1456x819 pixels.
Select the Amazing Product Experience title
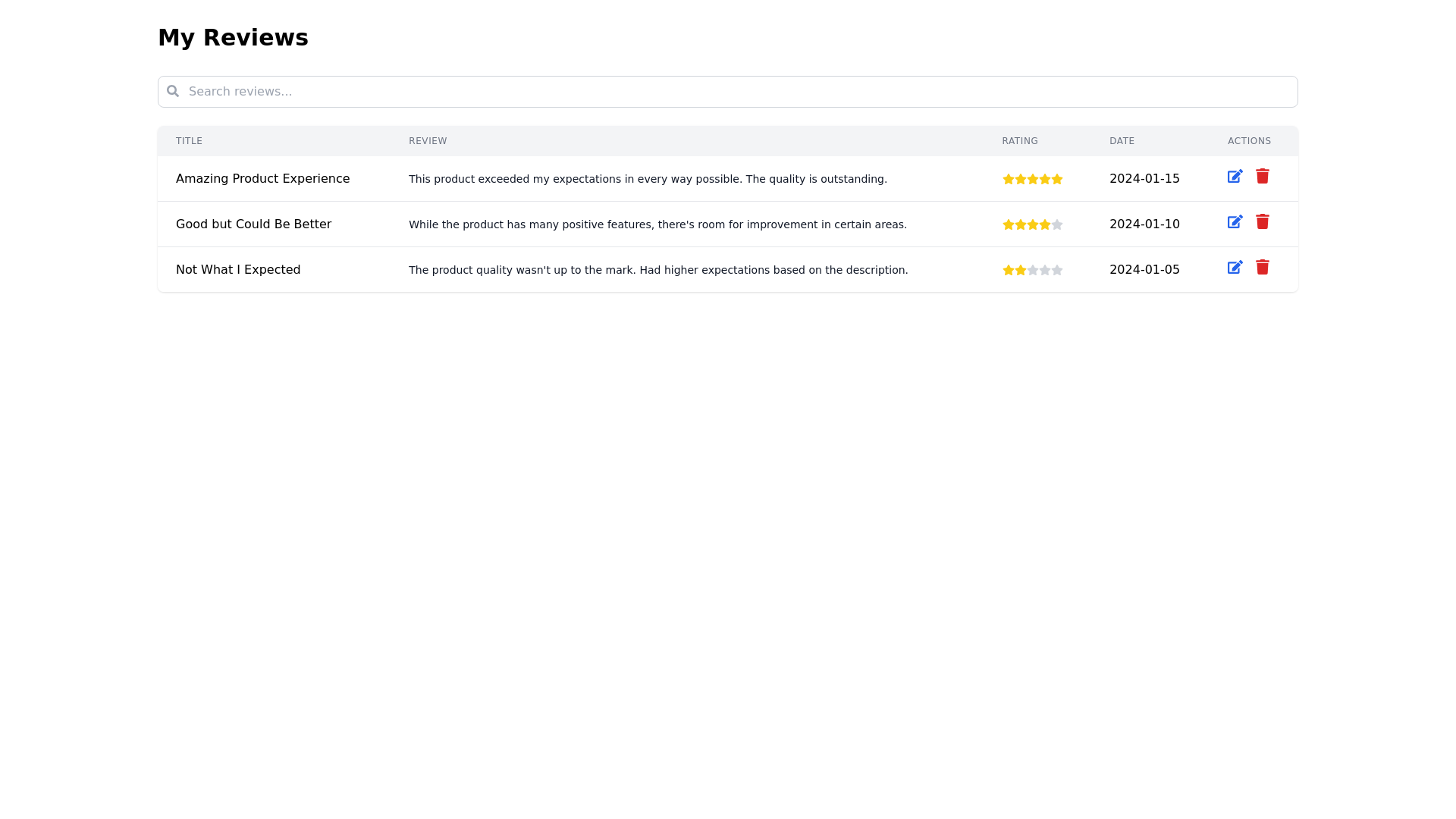coord(262,179)
